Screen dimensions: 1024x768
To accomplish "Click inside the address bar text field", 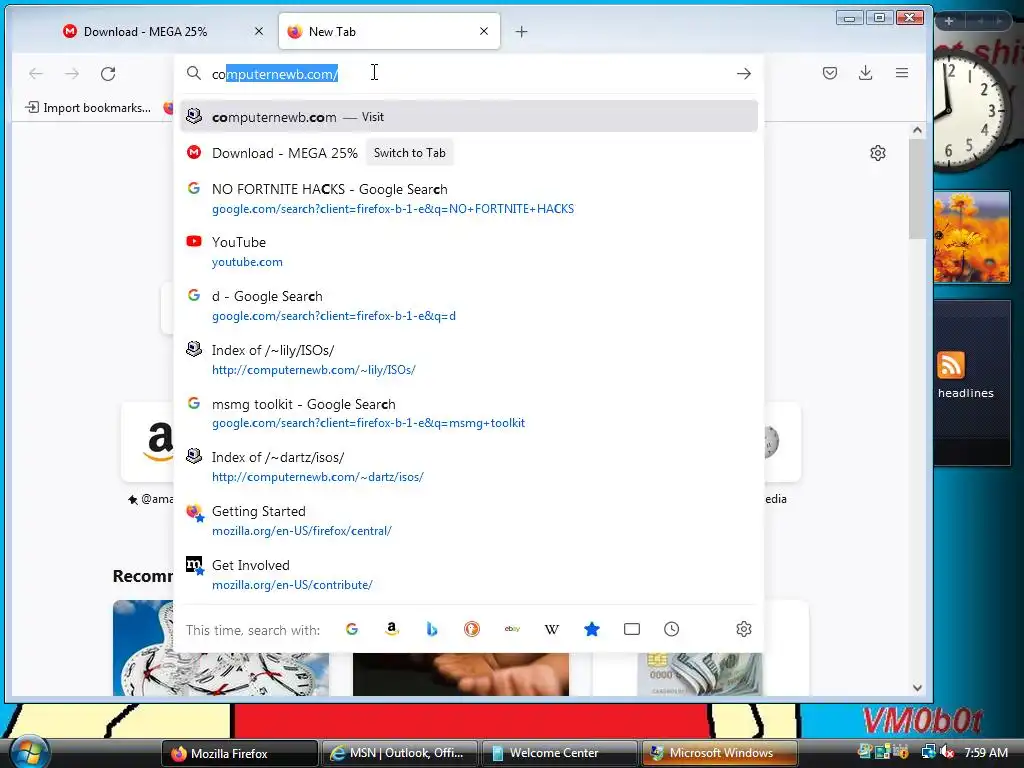I will click(x=469, y=74).
